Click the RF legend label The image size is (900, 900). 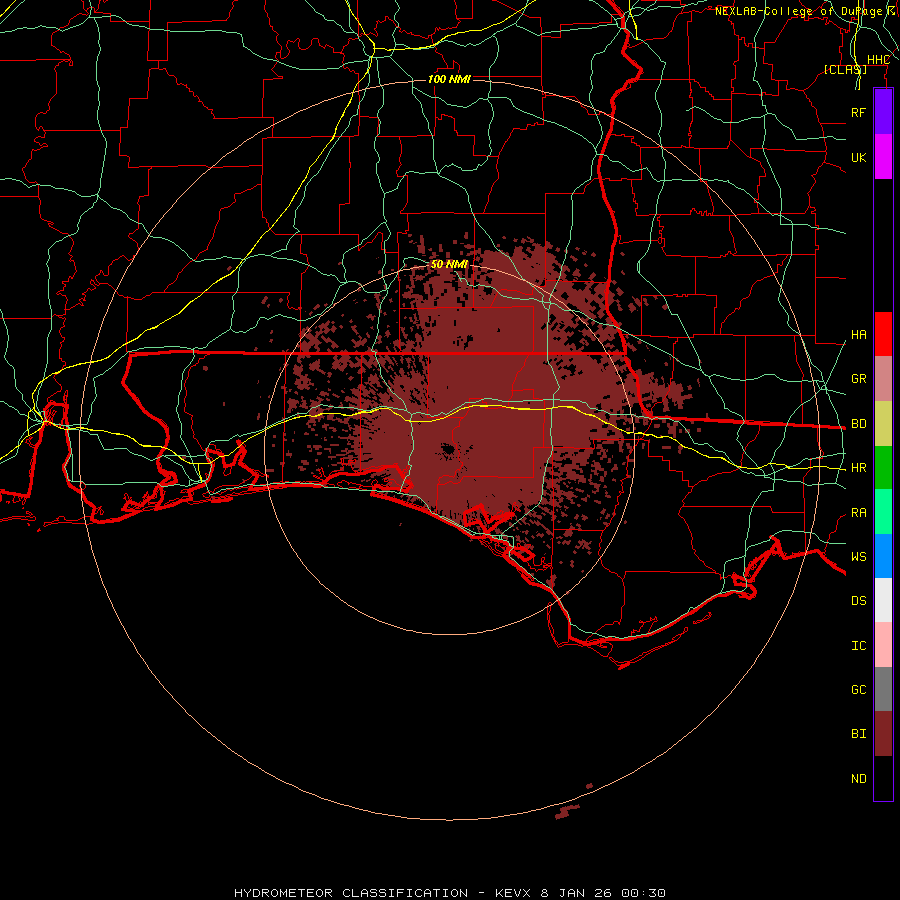[x=858, y=112]
